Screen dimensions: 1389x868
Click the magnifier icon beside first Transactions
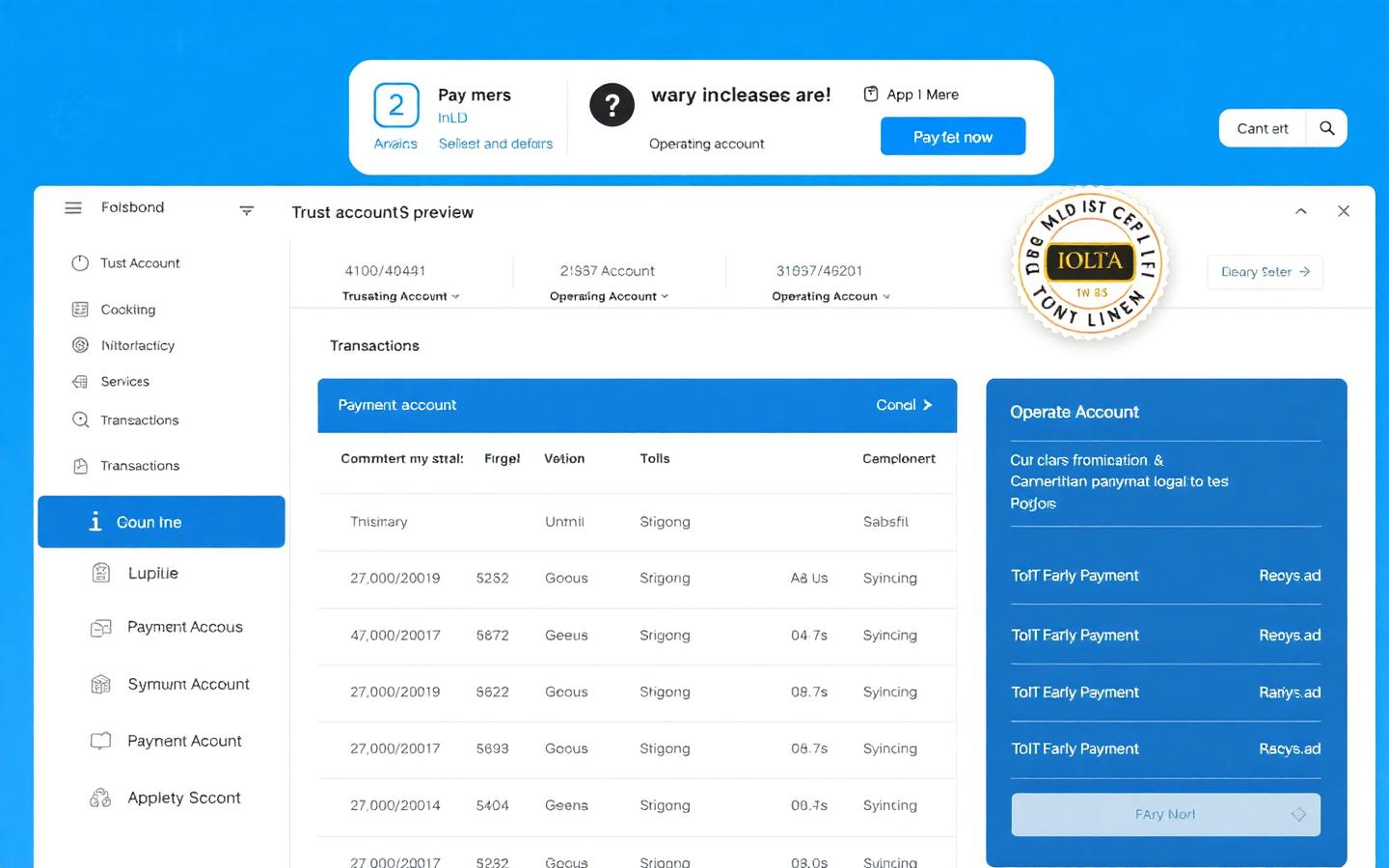click(x=81, y=420)
